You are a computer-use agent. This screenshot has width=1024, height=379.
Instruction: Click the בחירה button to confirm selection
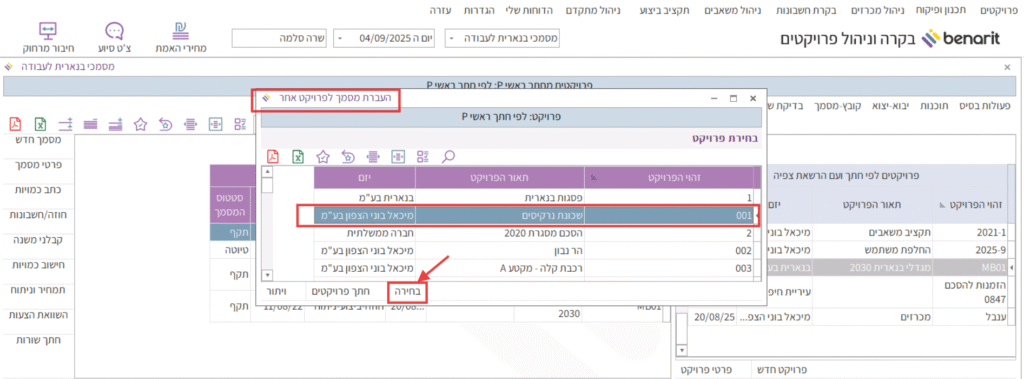click(x=408, y=291)
